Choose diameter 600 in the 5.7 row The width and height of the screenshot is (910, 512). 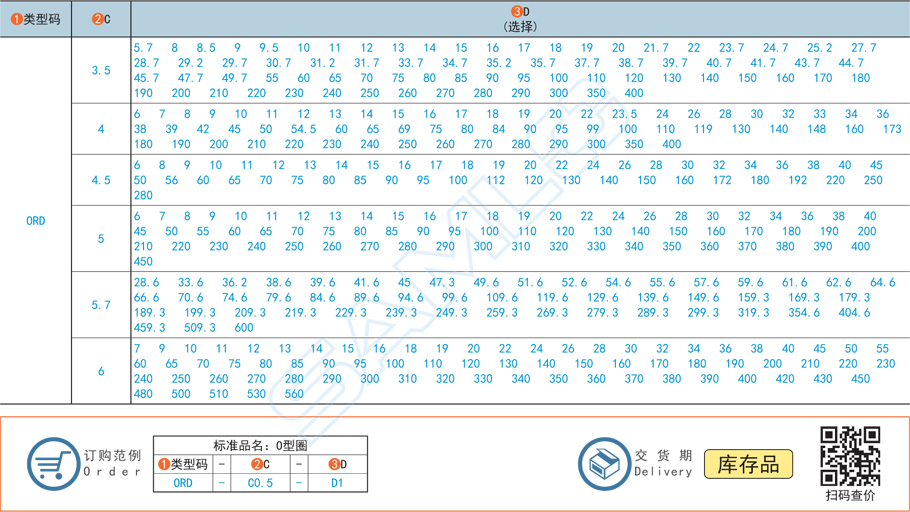click(x=244, y=328)
